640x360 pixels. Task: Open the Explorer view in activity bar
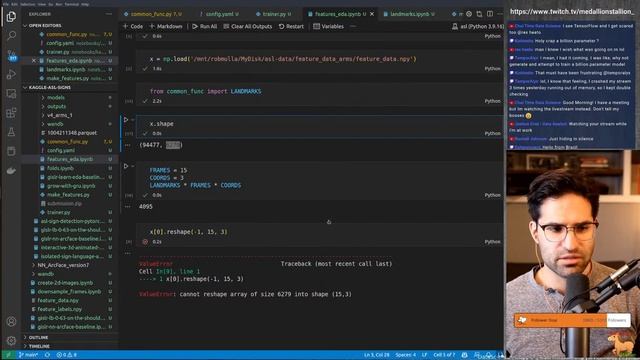click(11, 17)
